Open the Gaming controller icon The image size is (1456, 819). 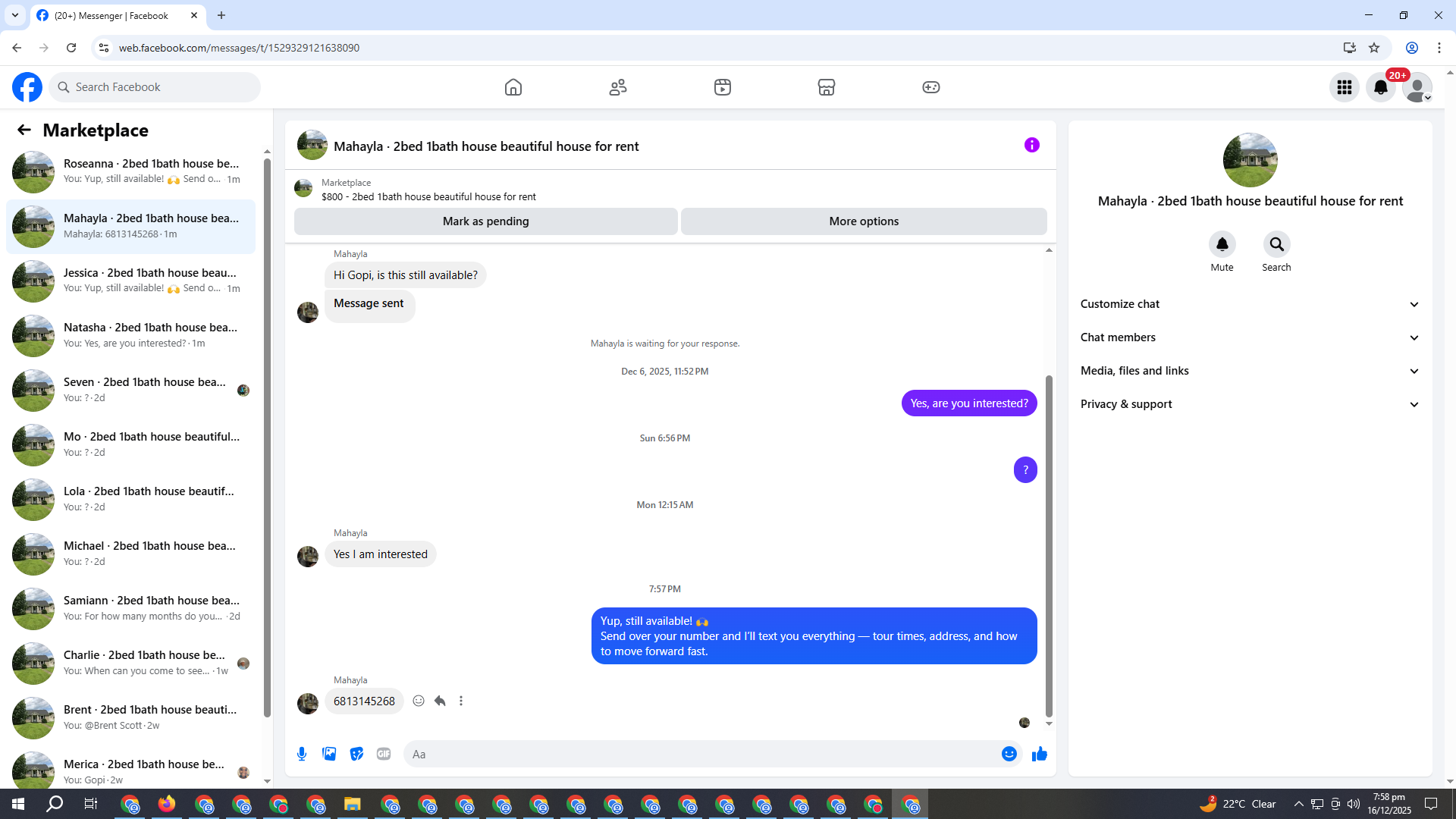pyautogui.click(x=931, y=87)
